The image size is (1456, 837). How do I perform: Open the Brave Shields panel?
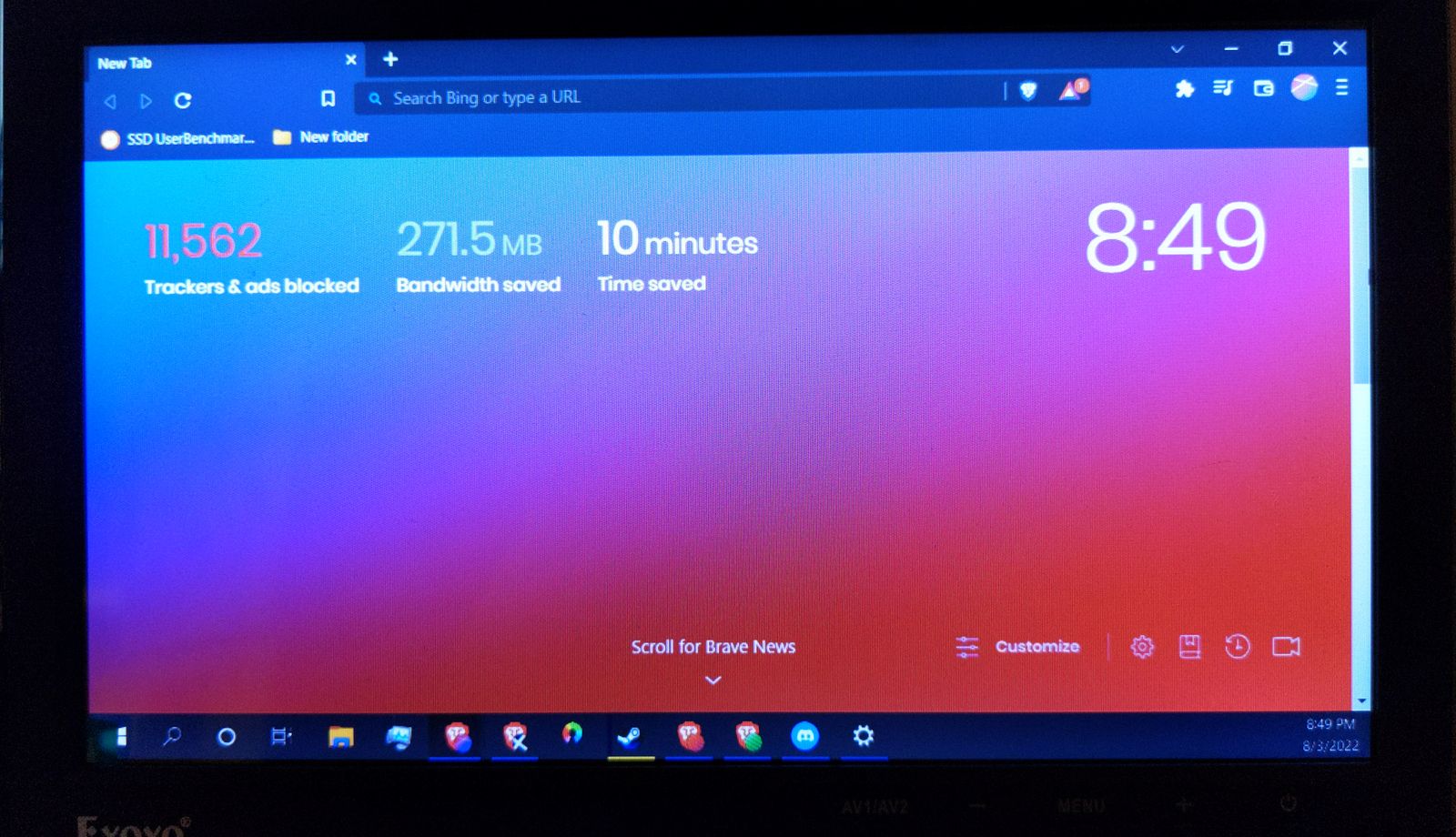(x=1028, y=90)
